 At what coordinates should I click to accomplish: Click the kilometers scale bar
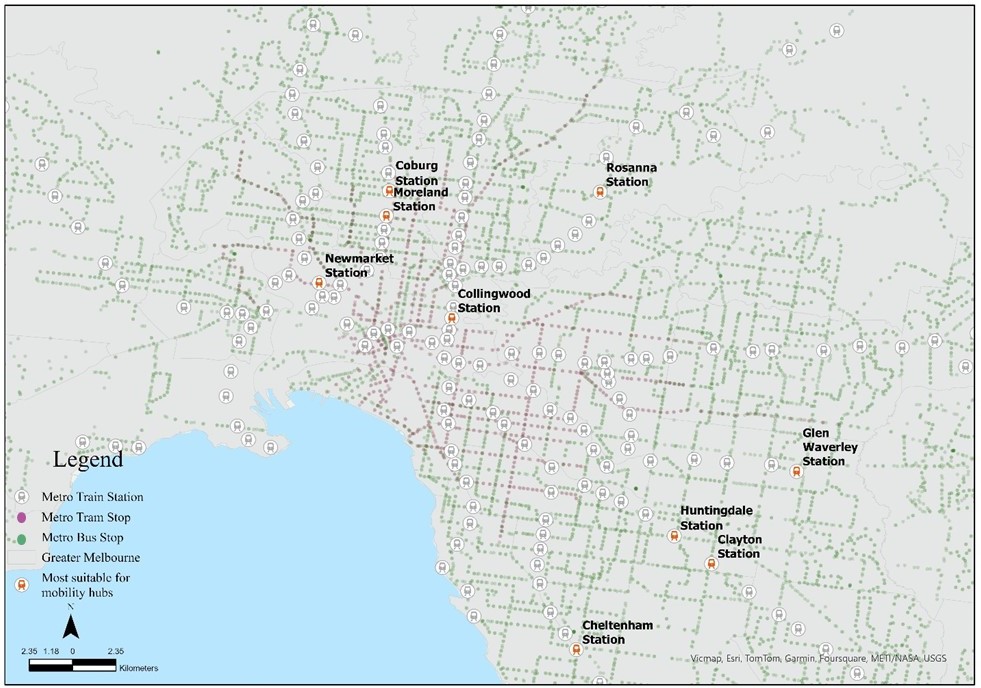click(72, 665)
